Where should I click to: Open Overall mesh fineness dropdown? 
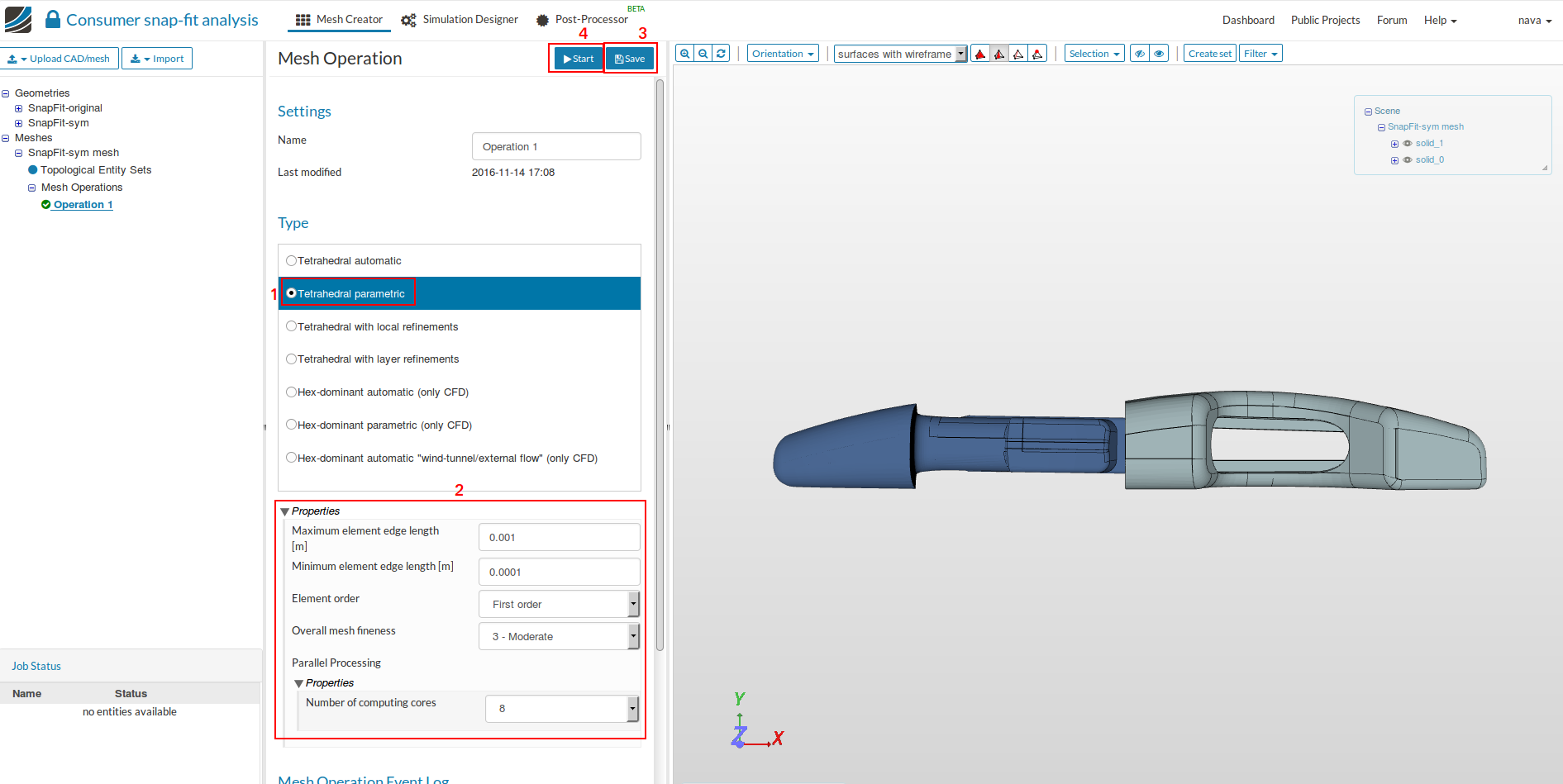coord(559,636)
